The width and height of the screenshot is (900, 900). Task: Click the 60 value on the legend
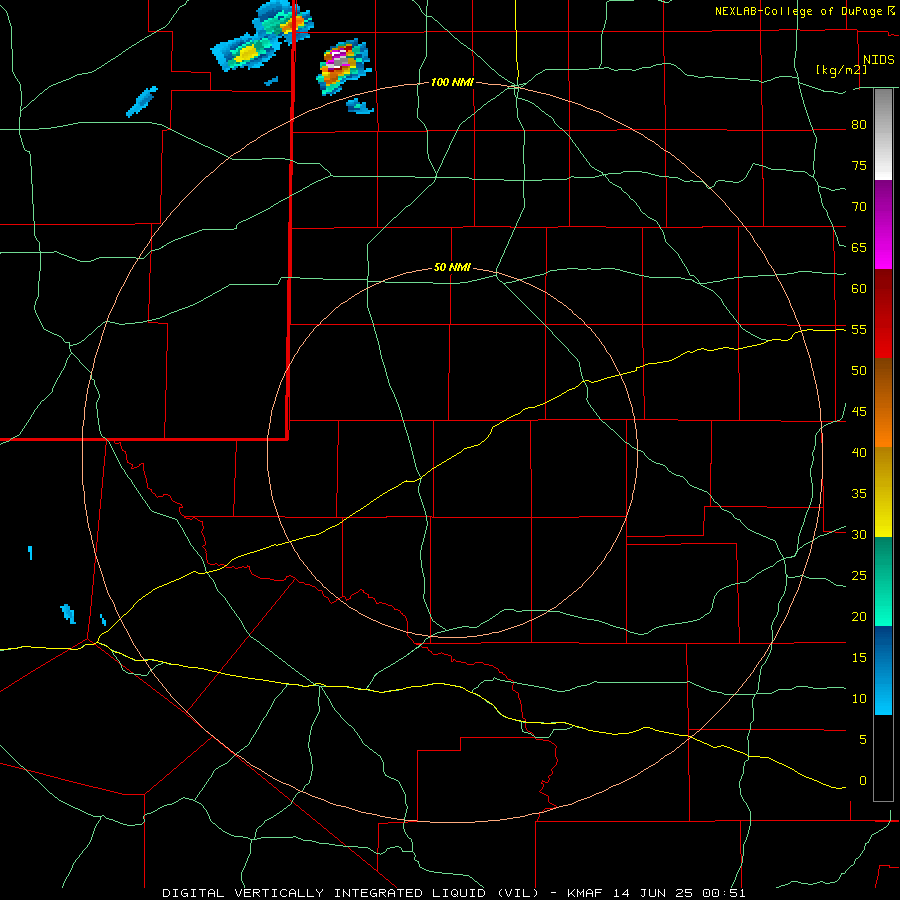[859, 289]
